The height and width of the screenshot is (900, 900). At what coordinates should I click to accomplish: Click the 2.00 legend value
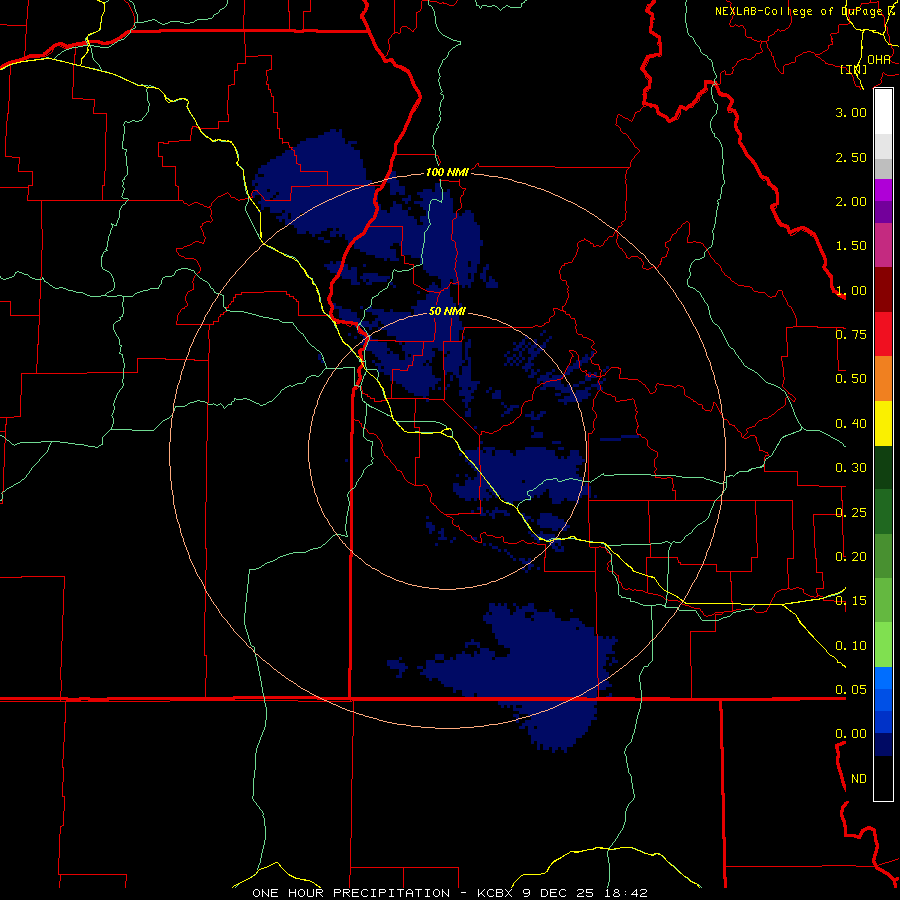click(851, 201)
